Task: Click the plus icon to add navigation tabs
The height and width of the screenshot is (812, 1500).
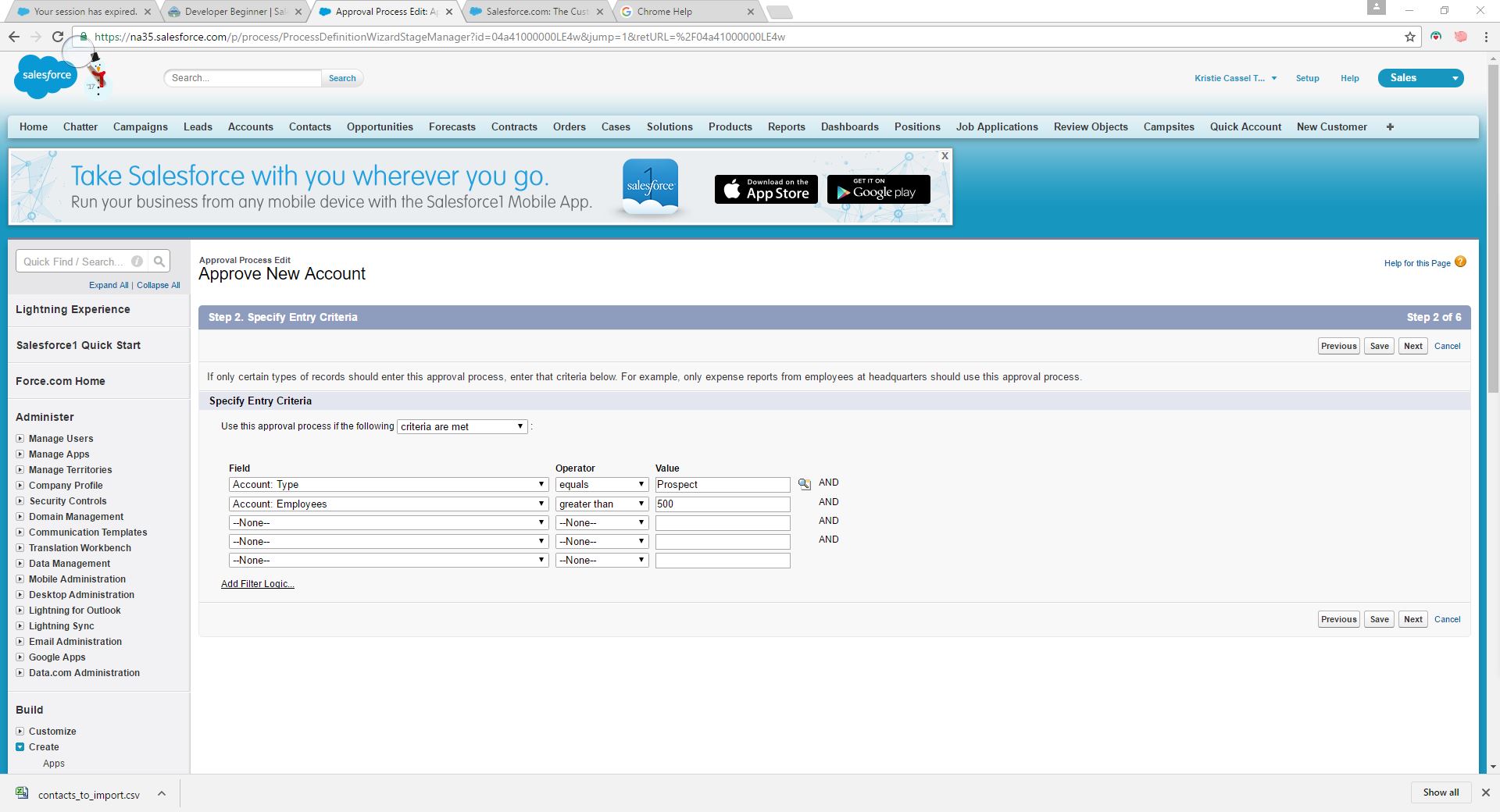Action: pos(1390,126)
